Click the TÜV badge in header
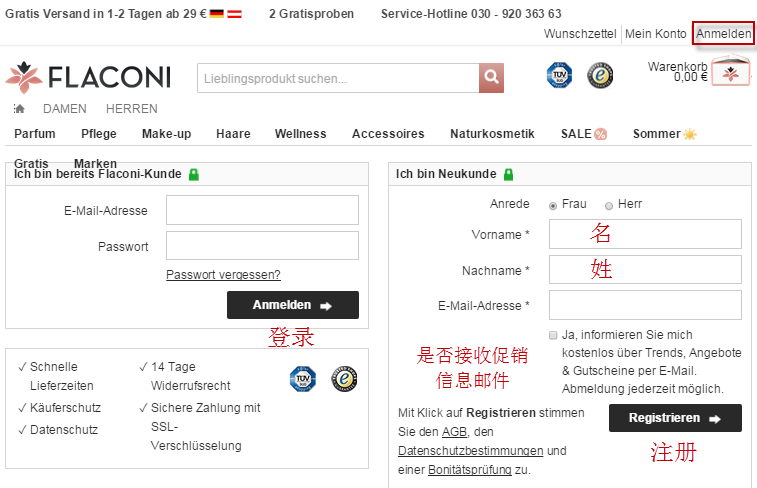 click(559, 75)
